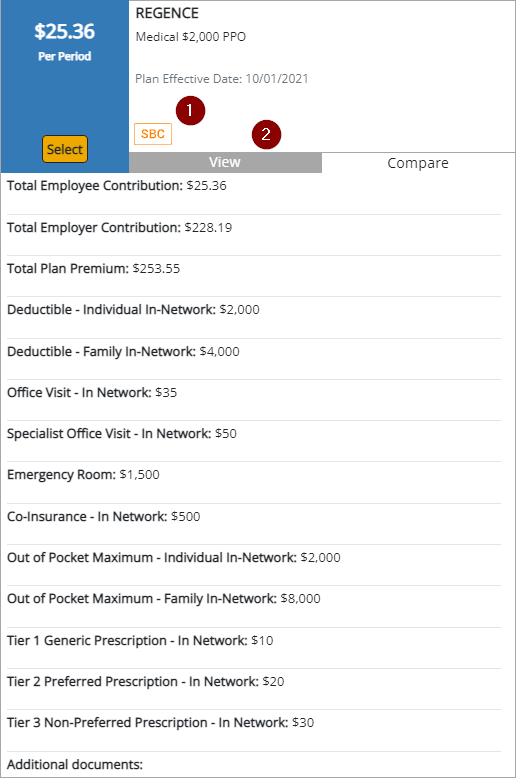Image resolution: width=516 pixels, height=778 pixels.
Task: Click the yellow Select button
Action: point(64,149)
